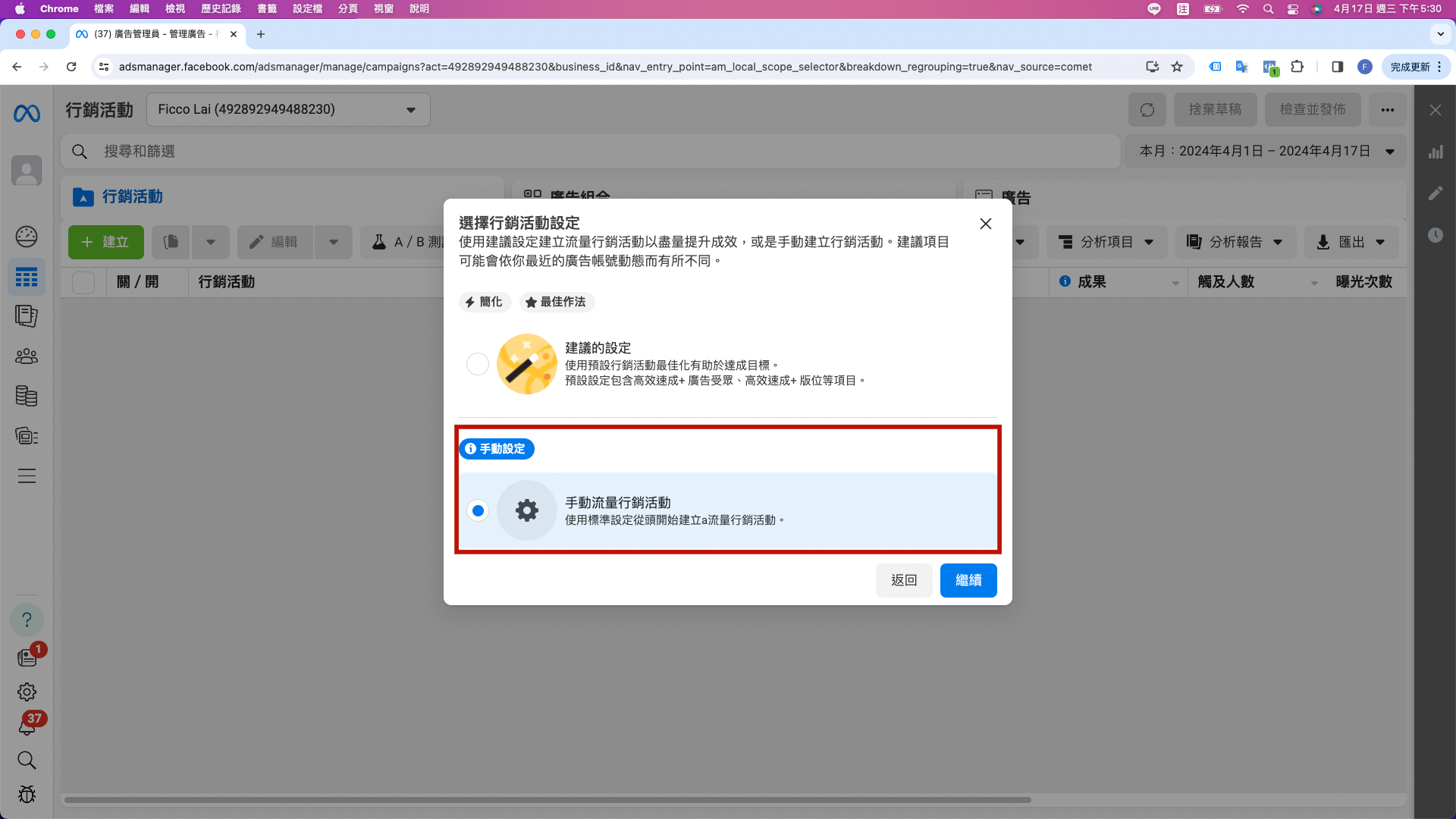Click the duplicate copy icon button
1456x819 pixels.
(x=171, y=242)
